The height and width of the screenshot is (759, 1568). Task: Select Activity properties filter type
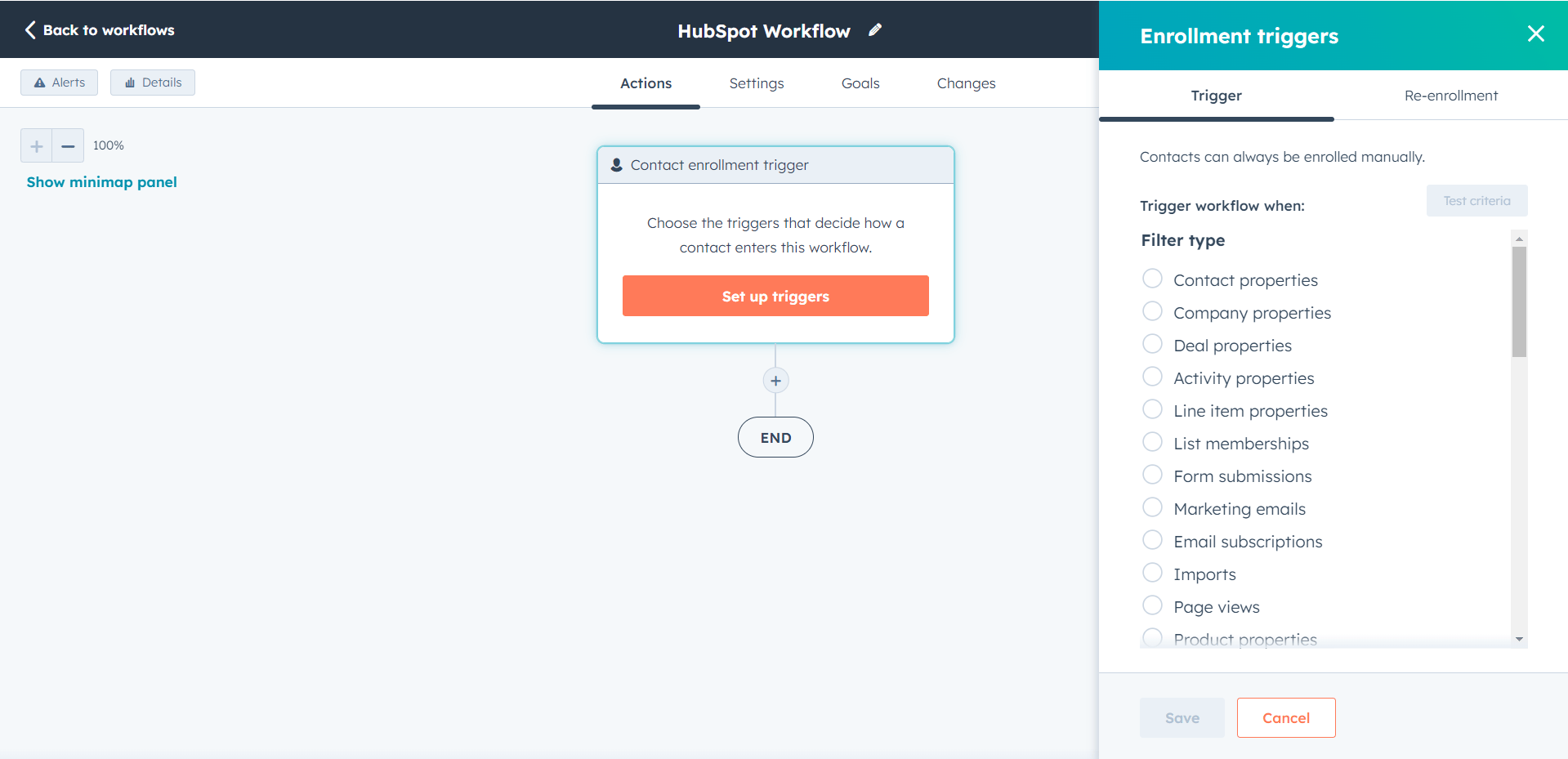[1152, 377]
